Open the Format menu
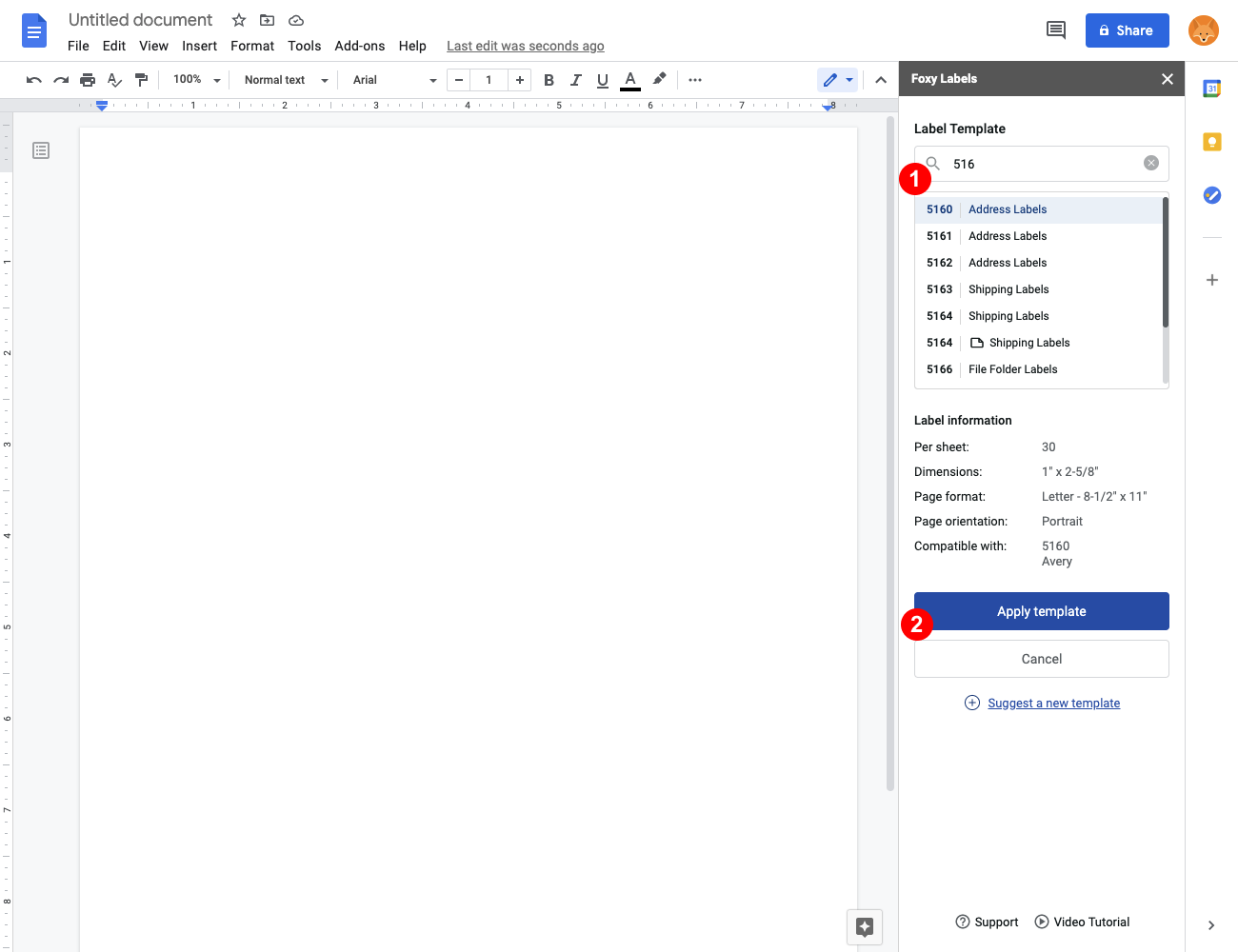This screenshot has height=952, width=1238. coord(251,45)
